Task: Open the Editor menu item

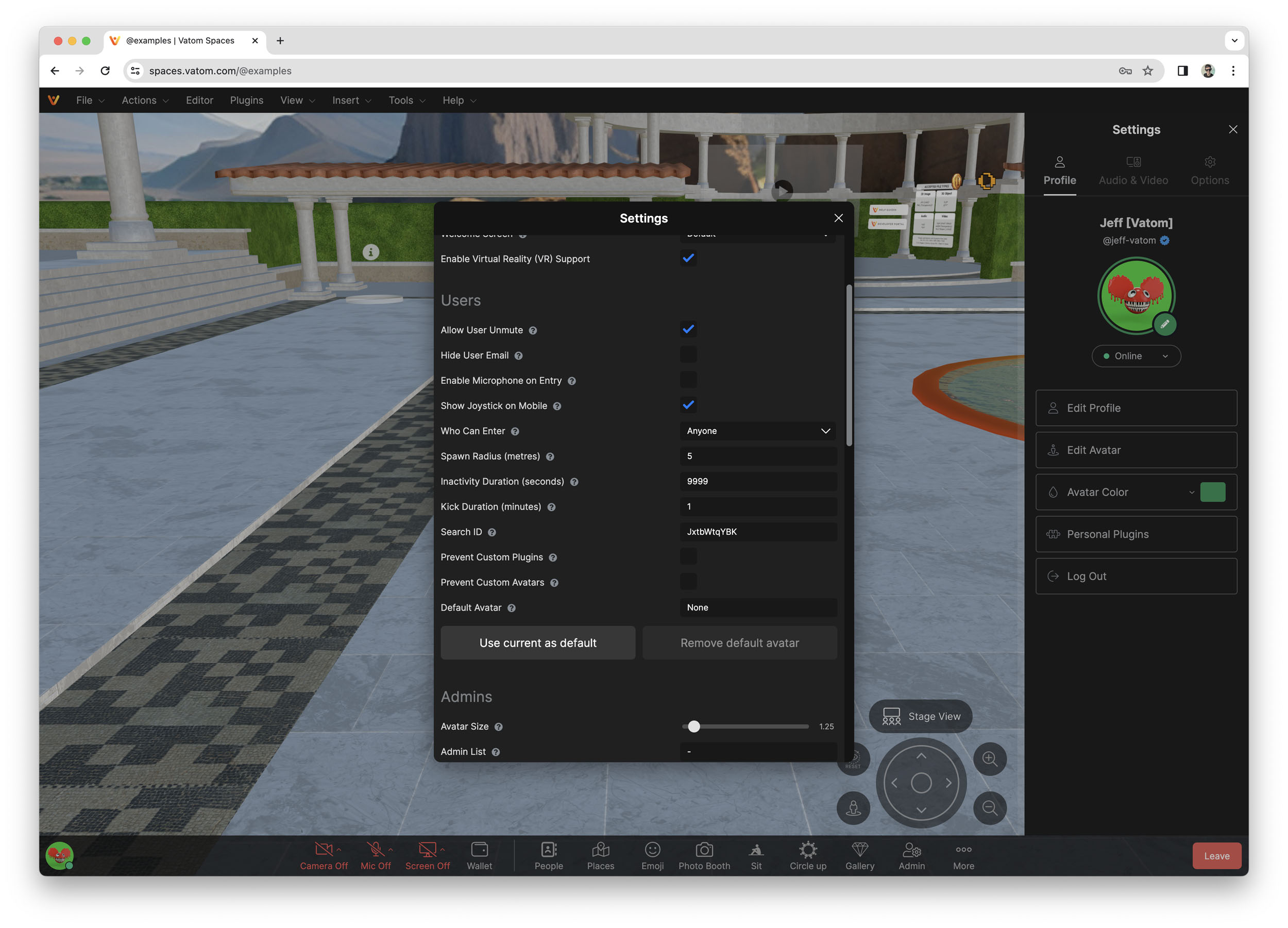Action: (x=199, y=100)
